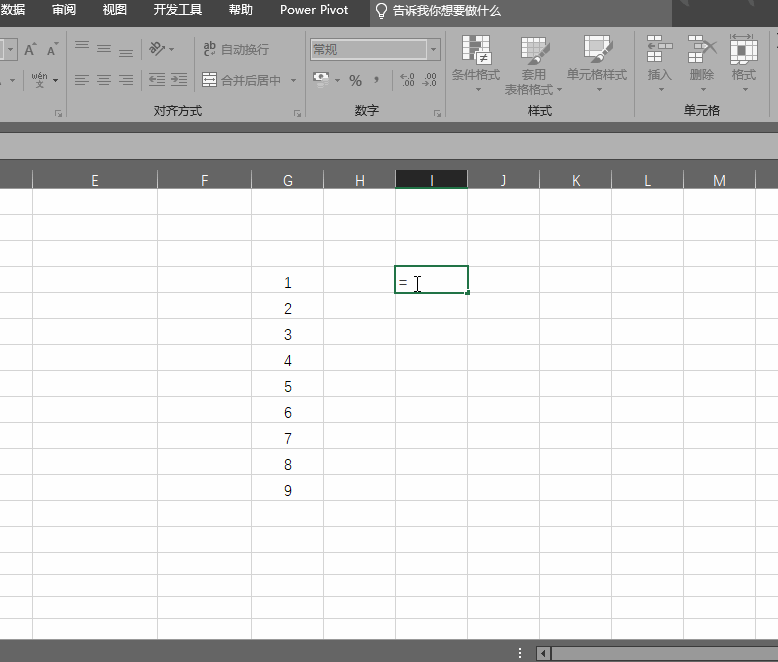The width and height of the screenshot is (778, 662).
Task: Increase font size with the large A icon
Action: 30,49
